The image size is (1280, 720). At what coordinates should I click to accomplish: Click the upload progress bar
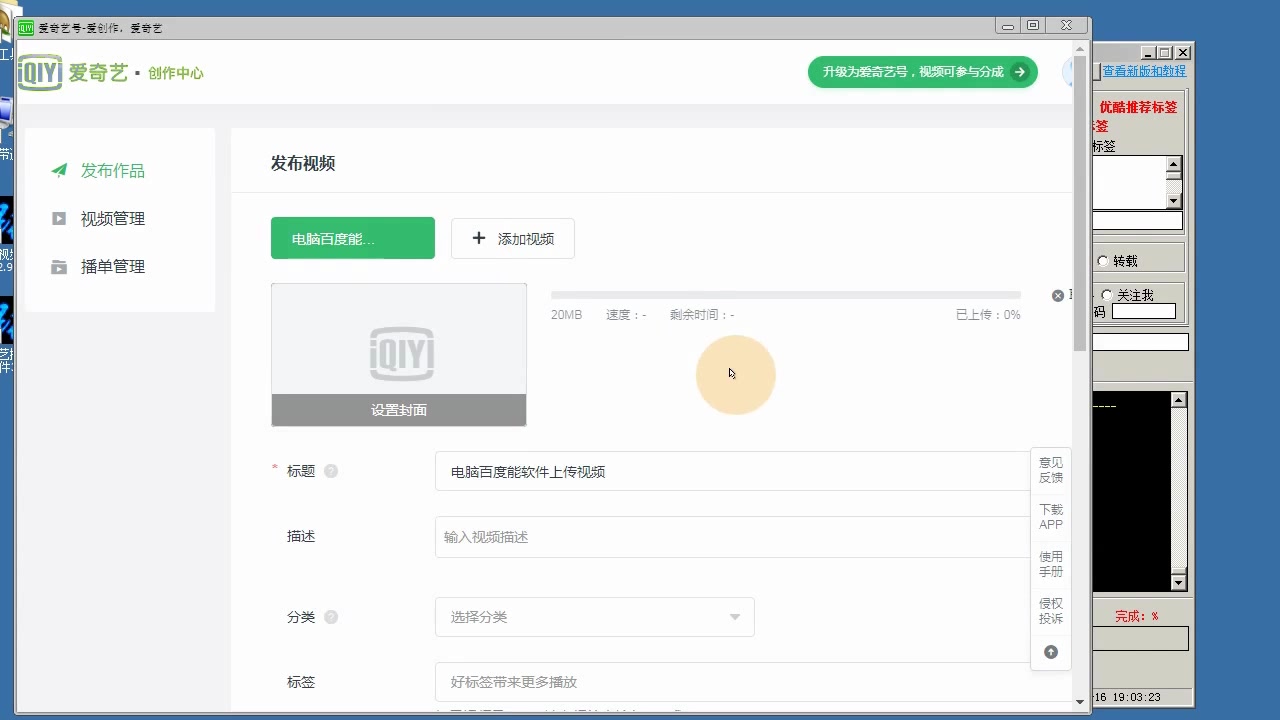[785, 294]
